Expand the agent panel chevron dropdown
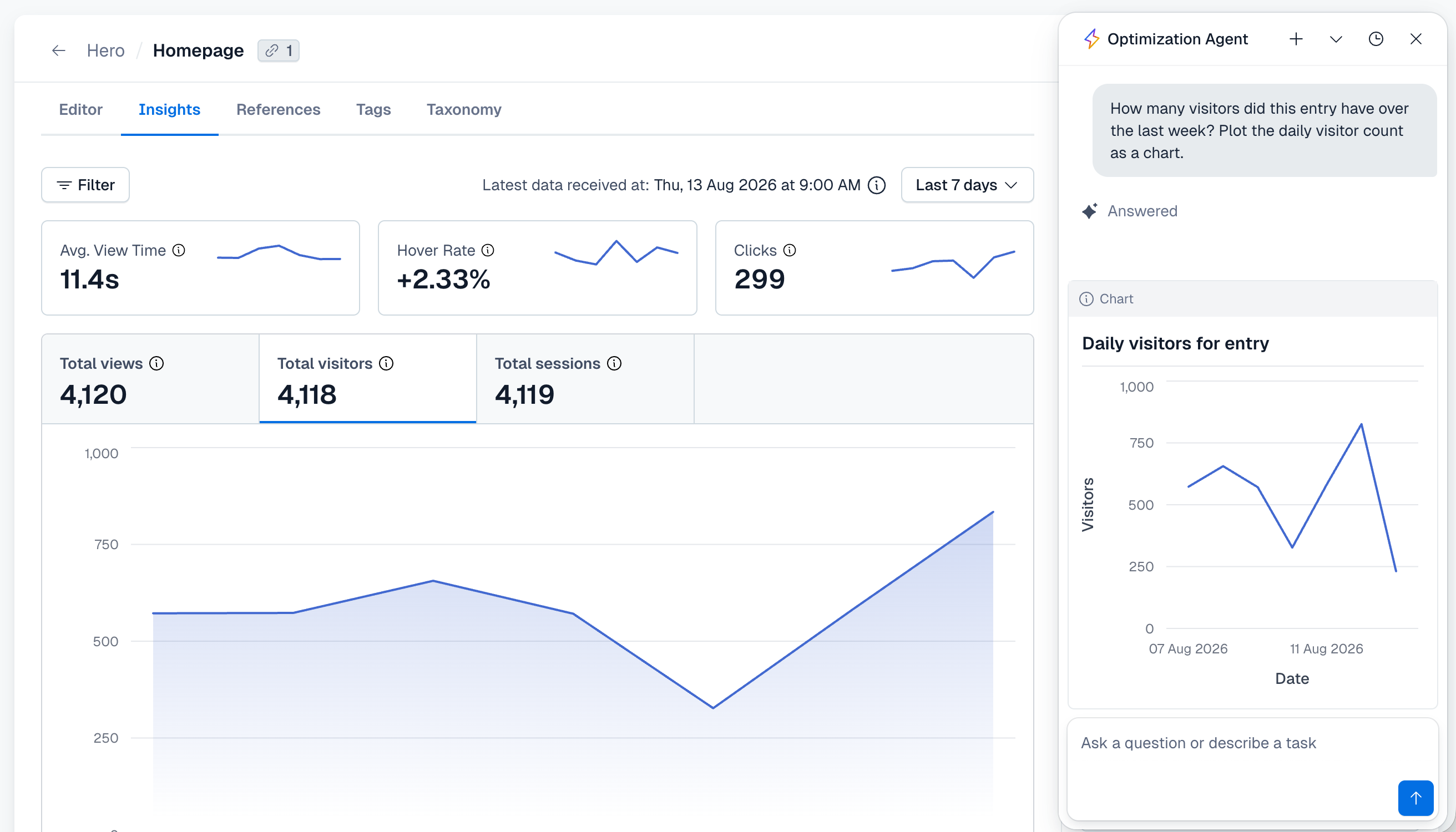Viewport: 1456px width, 832px height. pos(1336,39)
